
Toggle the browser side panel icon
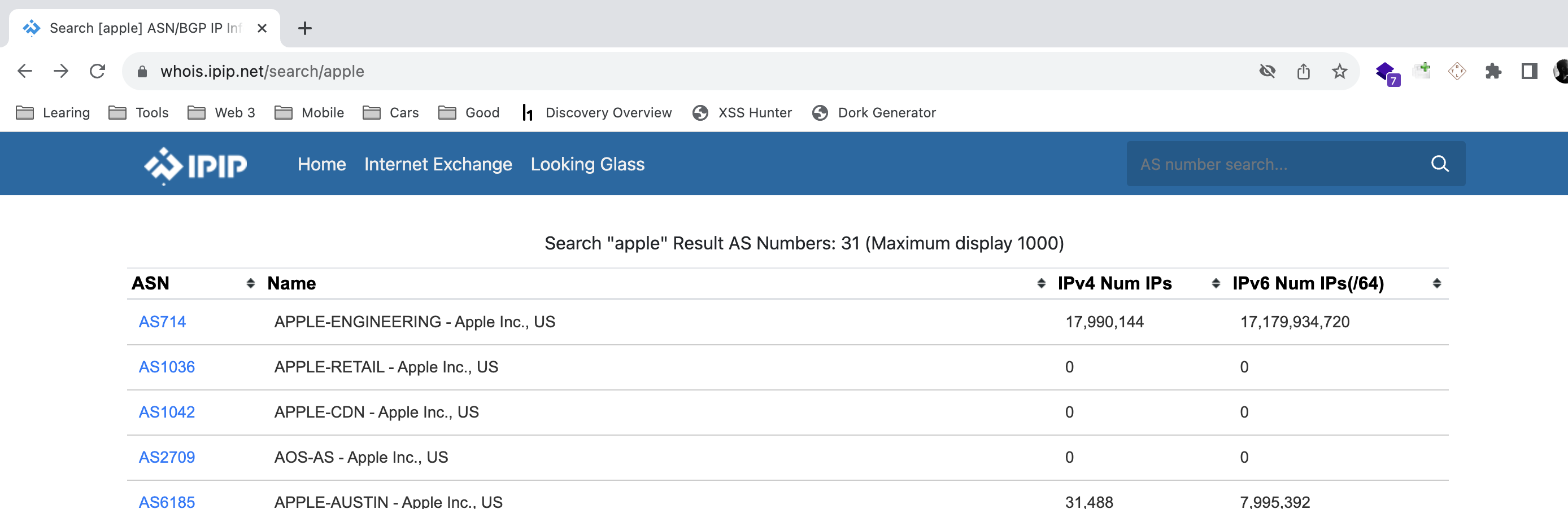(x=1529, y=71)
